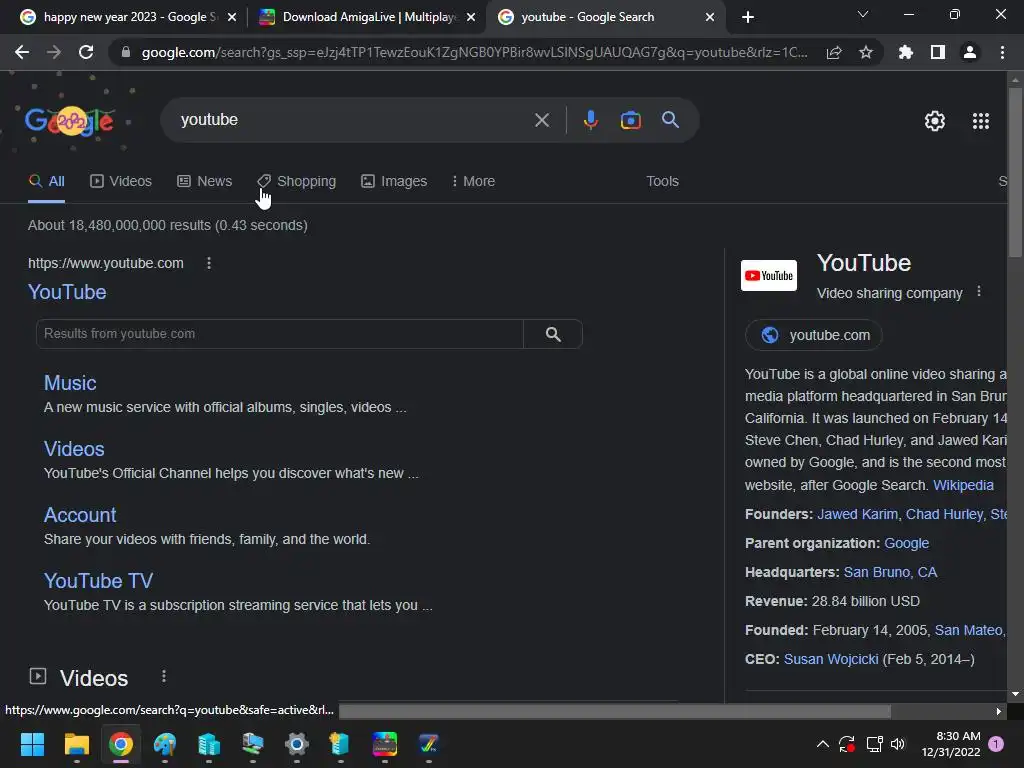Submit search with magnifier icon

[x=671, y=120]
